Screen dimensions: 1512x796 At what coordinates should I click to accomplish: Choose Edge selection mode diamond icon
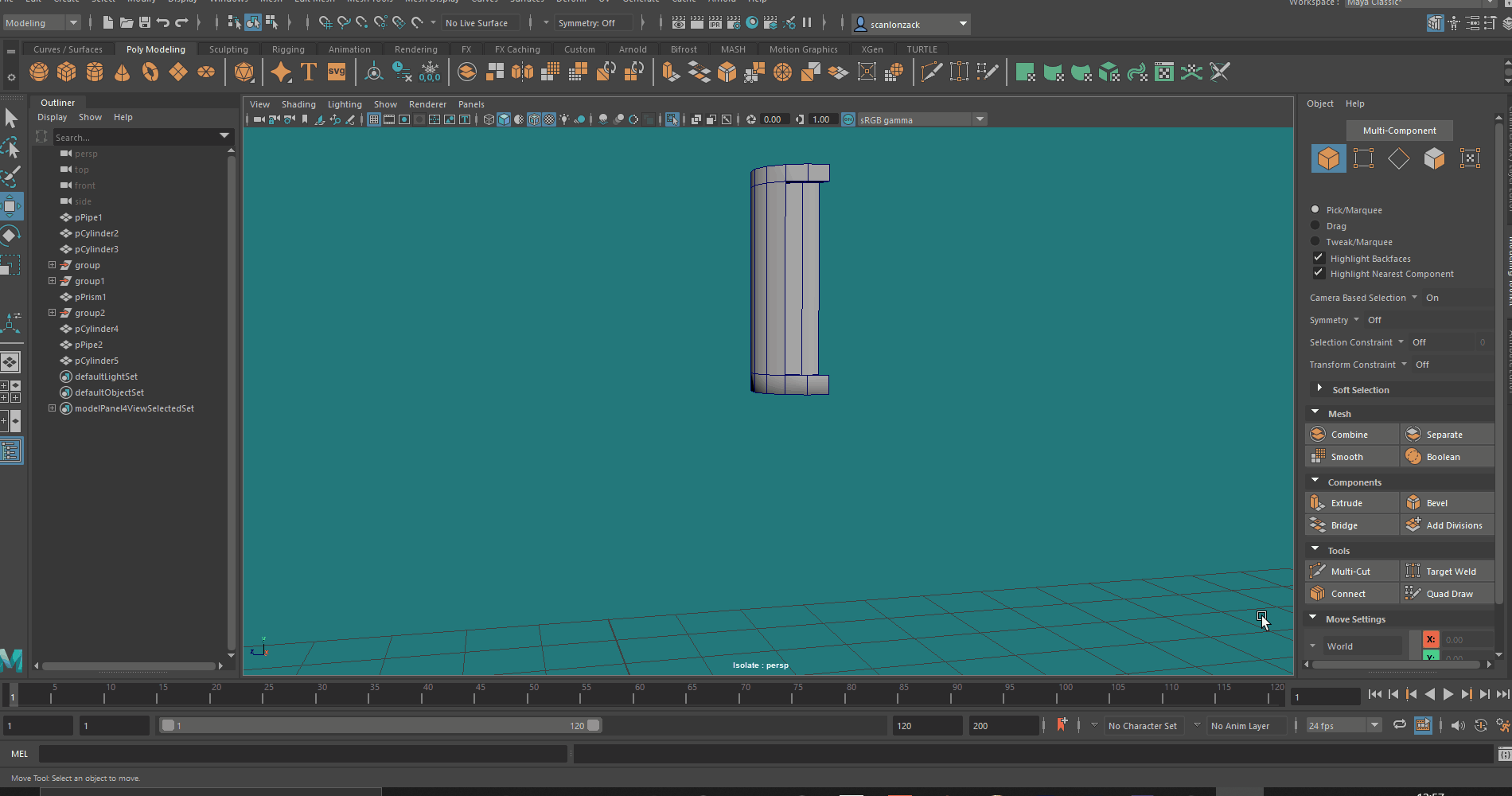[1398, 158]
